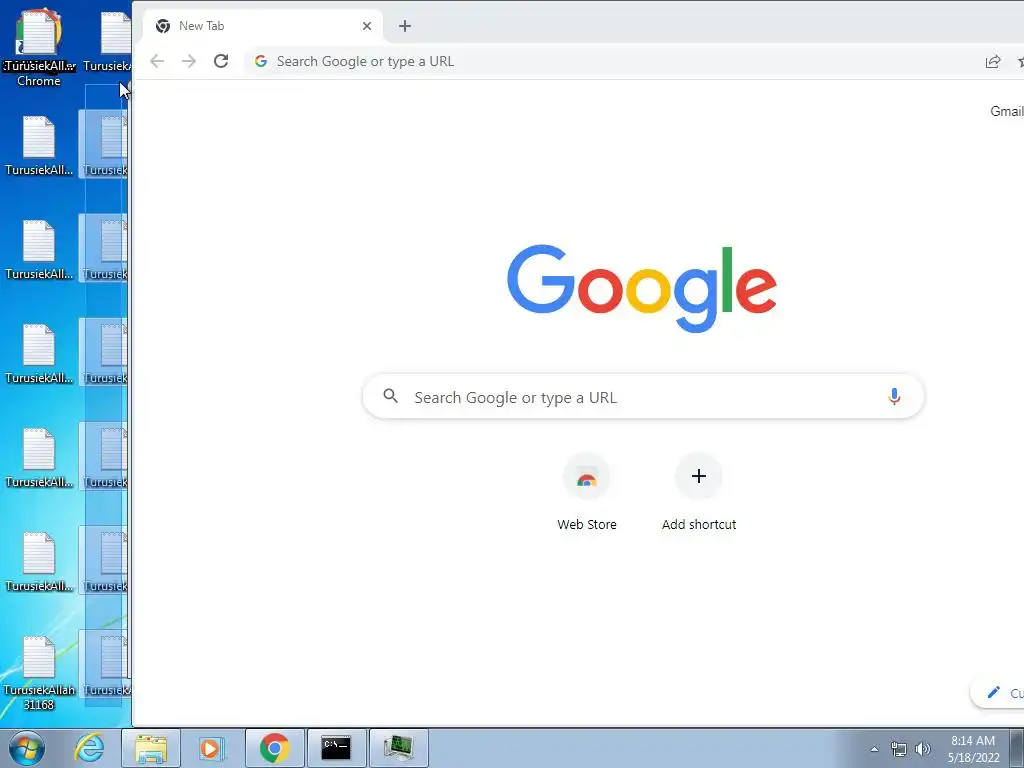1024x768 pixels.
Task: Open the Gmail link
Action: (x=1006, y=111)
